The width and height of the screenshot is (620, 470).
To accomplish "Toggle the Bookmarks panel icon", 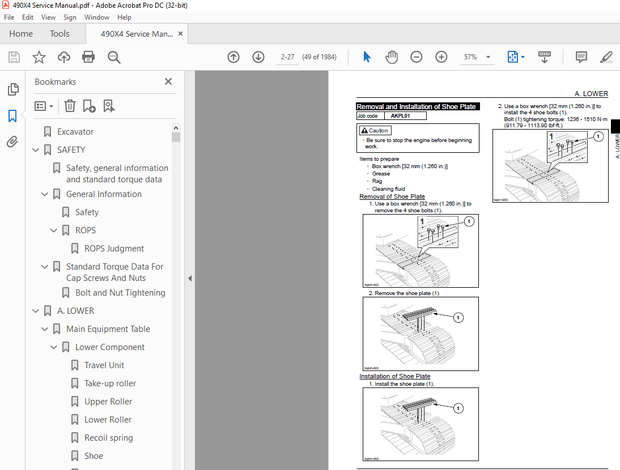I will 13,116.
